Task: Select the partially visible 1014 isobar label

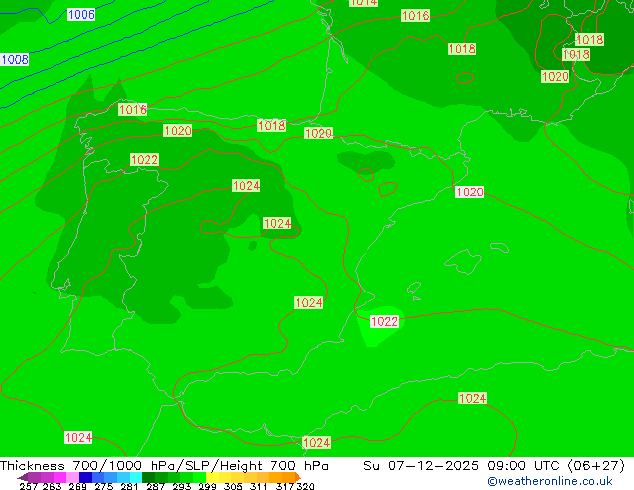Action: tap(363, 3)
